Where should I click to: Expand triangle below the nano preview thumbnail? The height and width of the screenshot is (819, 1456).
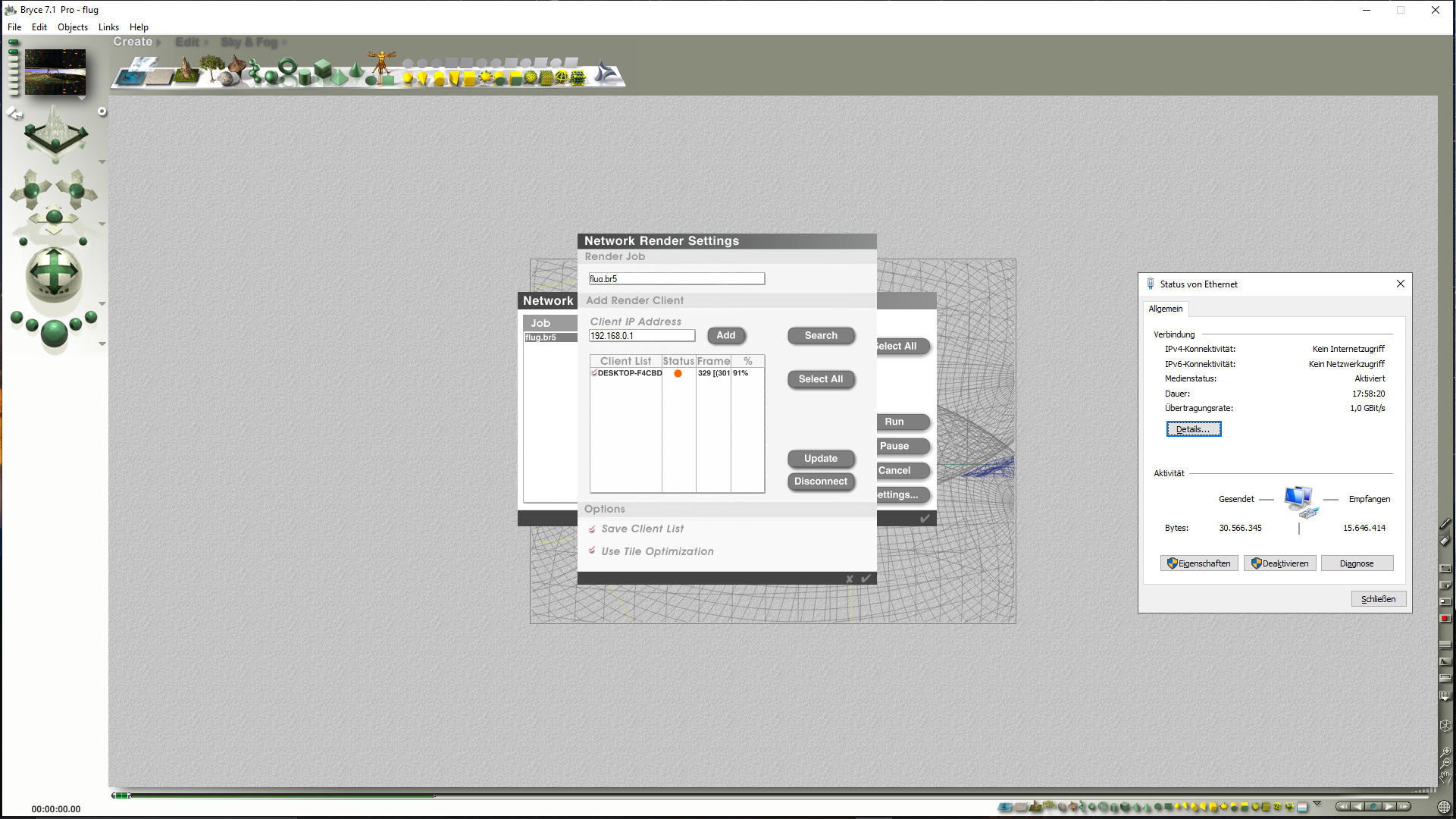(82, 99)
